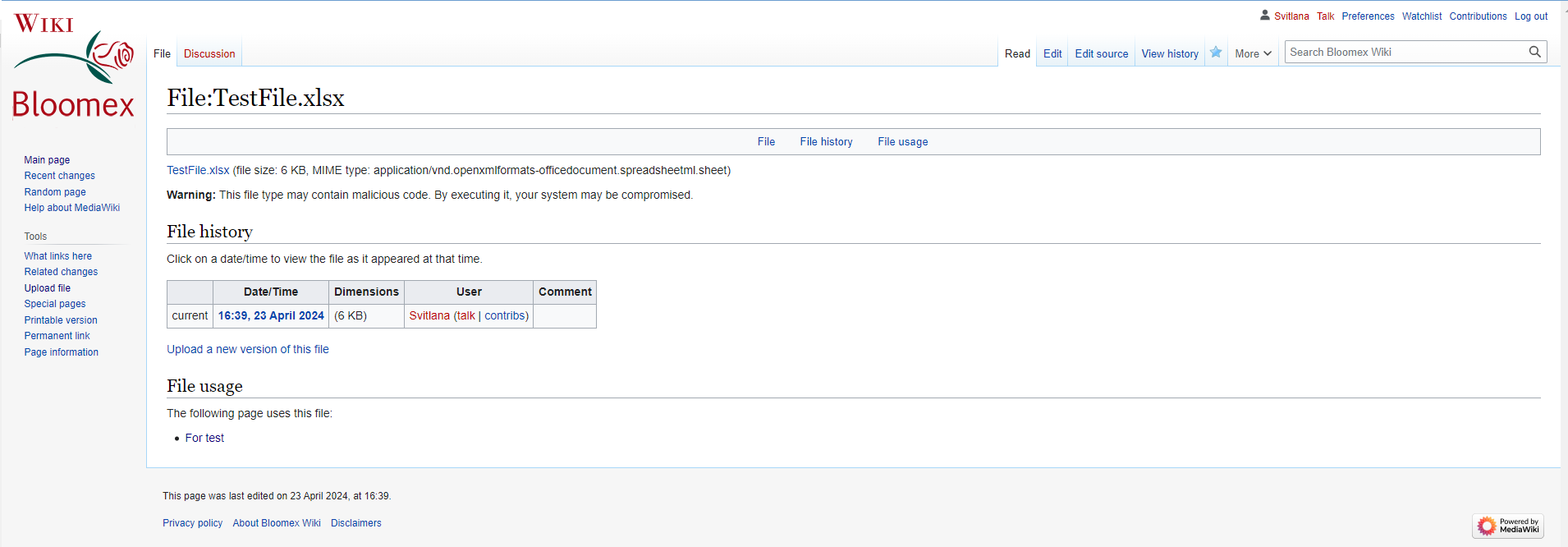Open Recent changes

click(59, 176)
